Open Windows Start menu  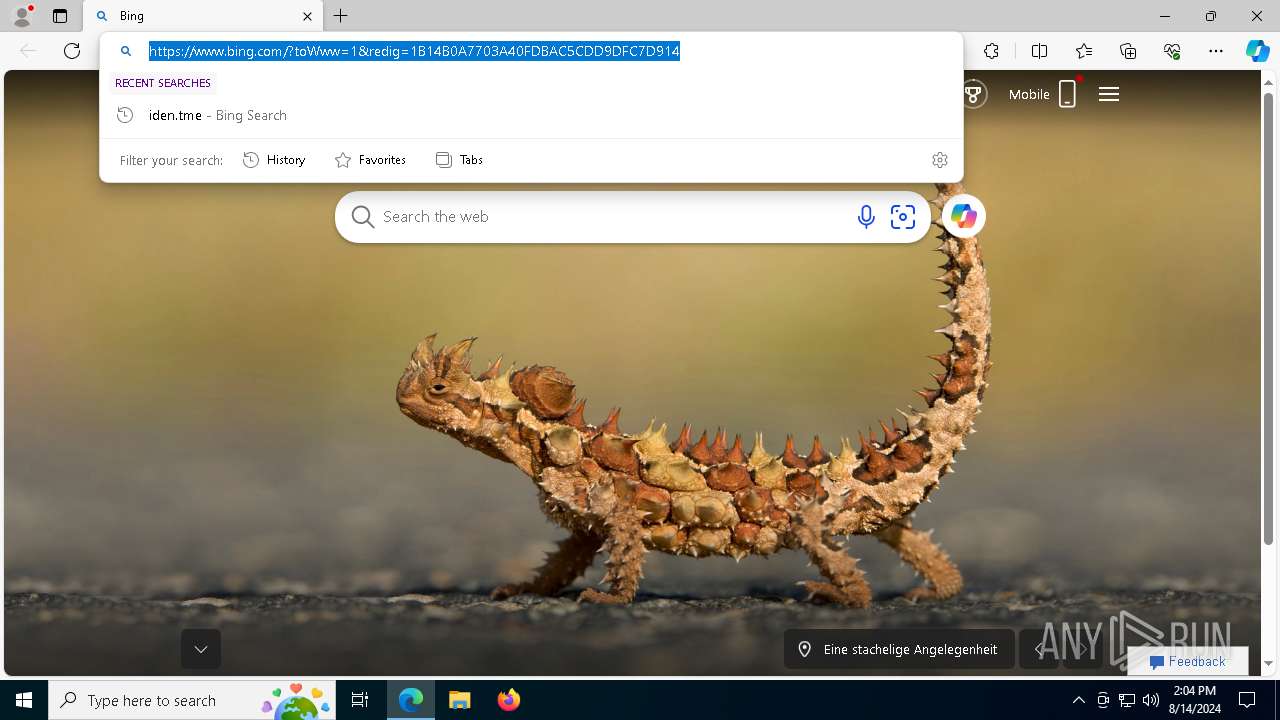click(24, 700)
